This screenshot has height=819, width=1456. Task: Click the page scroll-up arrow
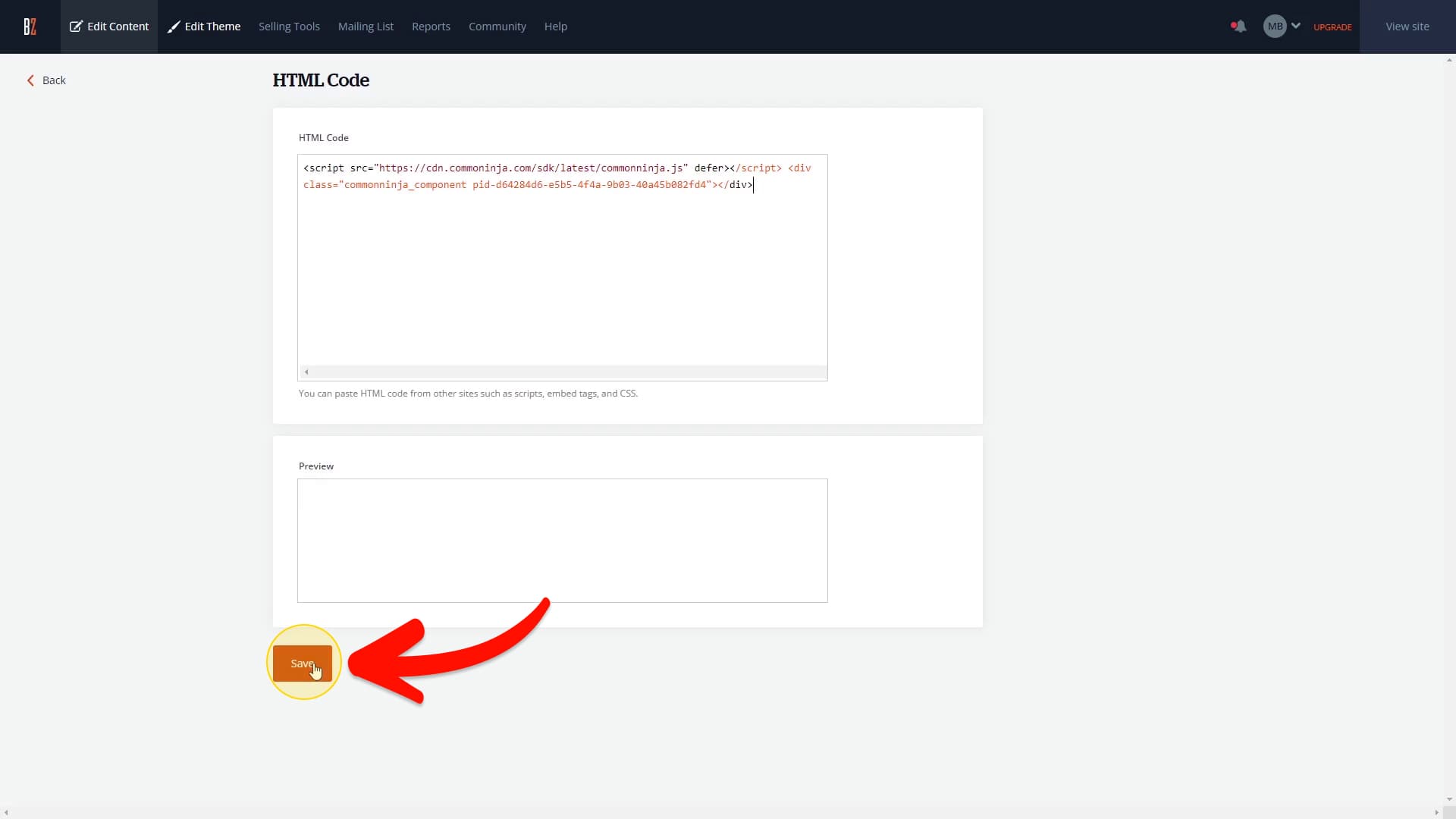coord(1449,60)
